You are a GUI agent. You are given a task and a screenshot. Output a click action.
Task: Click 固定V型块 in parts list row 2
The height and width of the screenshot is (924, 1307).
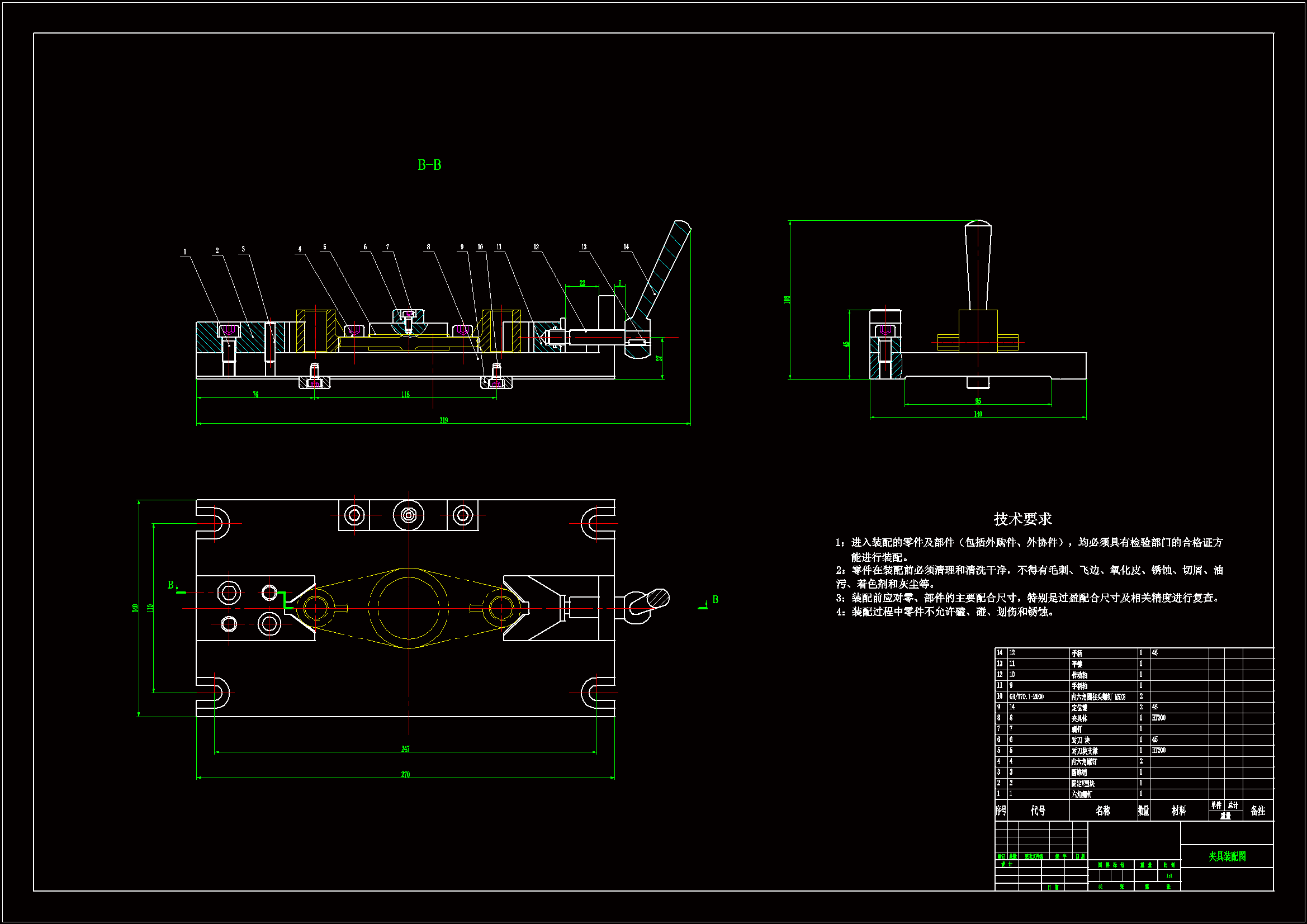[1083, 783]
